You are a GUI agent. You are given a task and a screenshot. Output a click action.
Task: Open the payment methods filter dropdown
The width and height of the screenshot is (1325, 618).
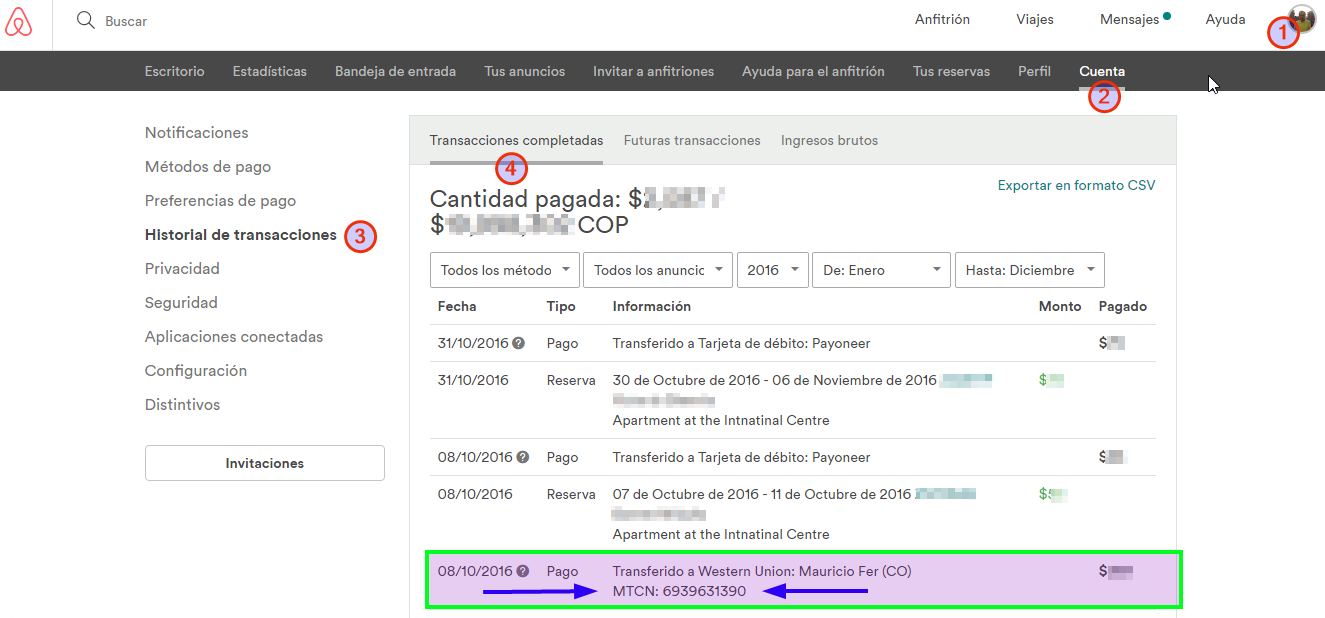[505, 270]
